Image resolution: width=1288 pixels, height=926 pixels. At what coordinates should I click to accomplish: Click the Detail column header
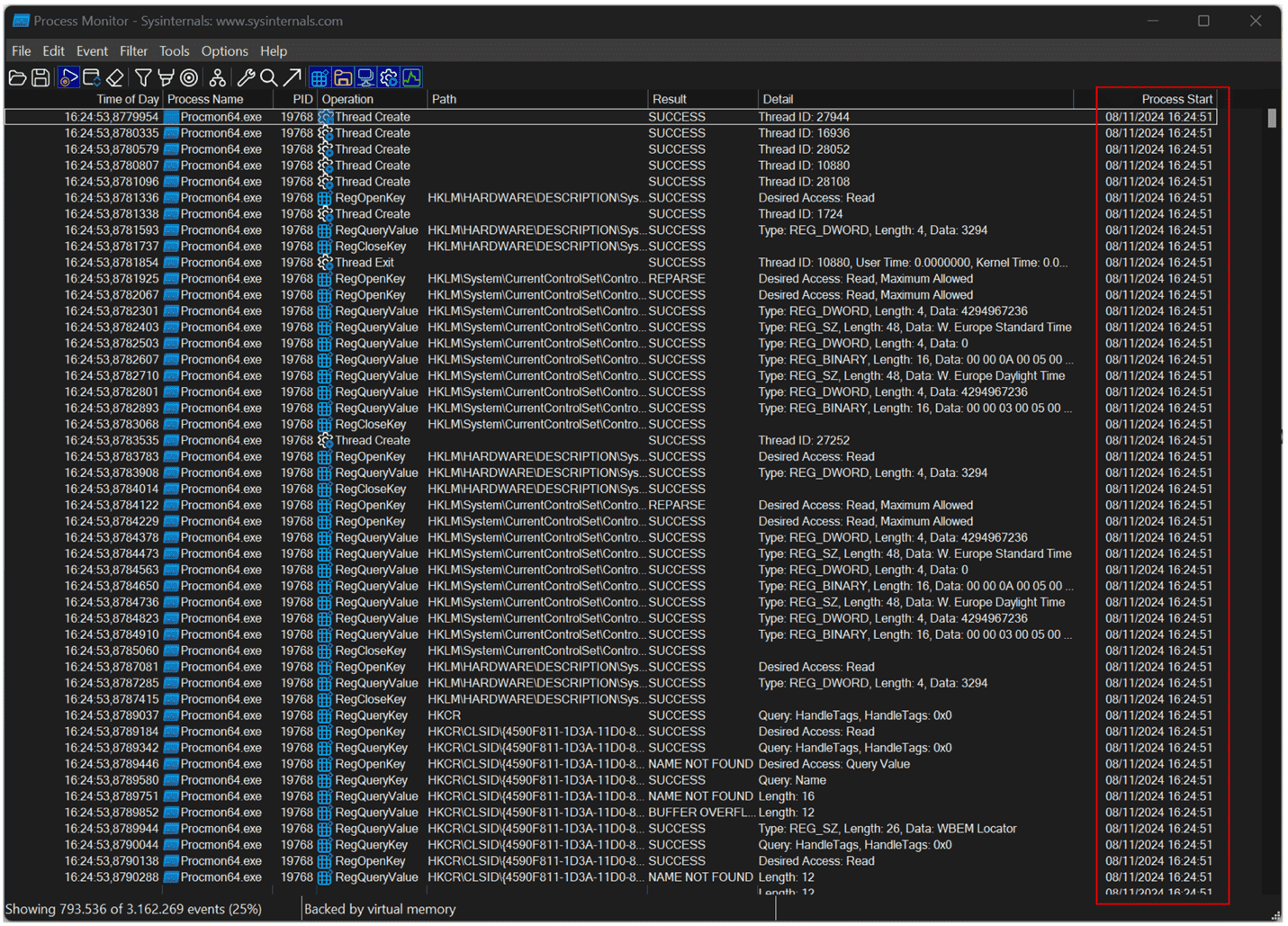[x=915, y=99]
